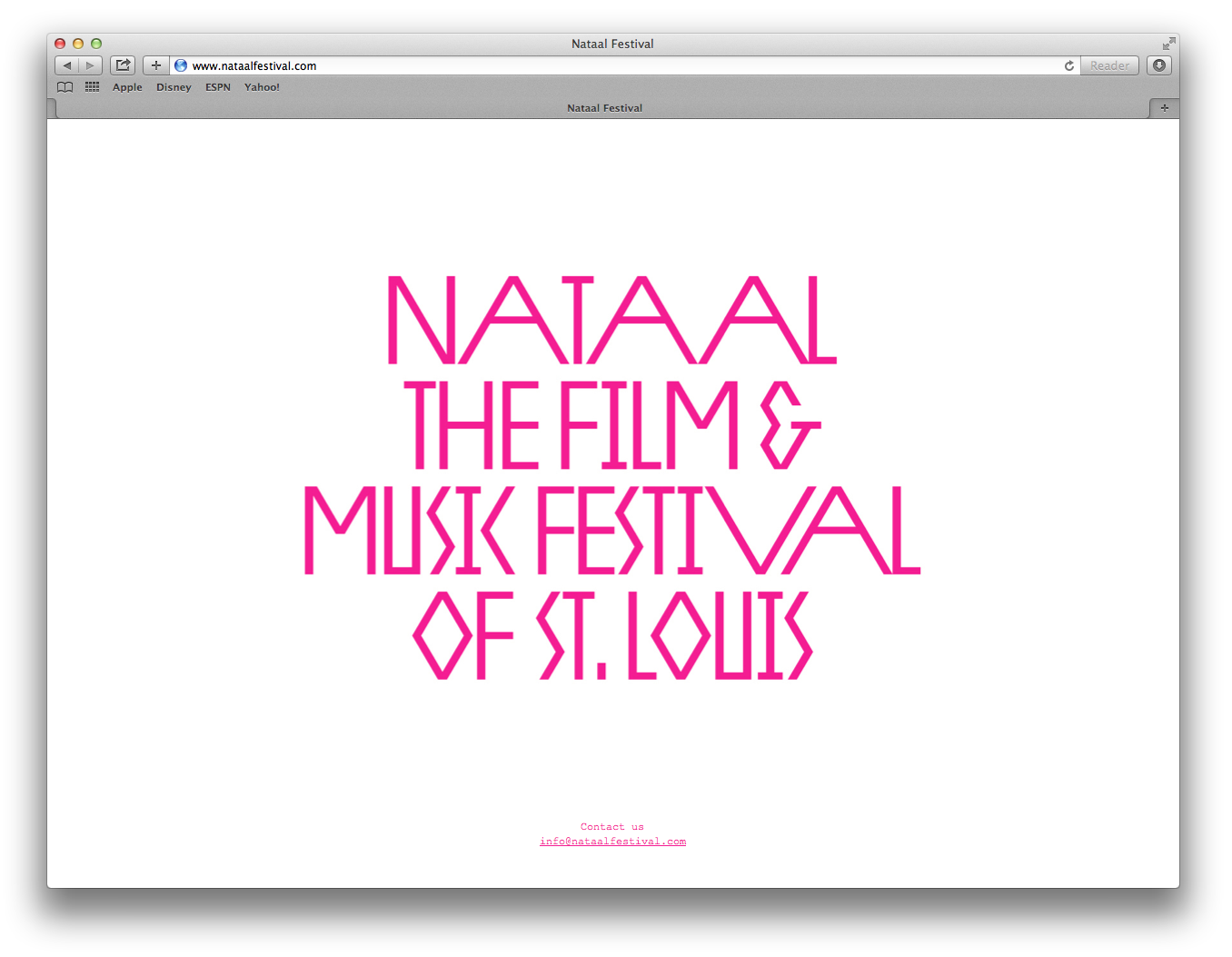Viewport: 1232px width, 957px height.
Task: Select the Nataal Festival tab
Action: (x=604, y=108)
